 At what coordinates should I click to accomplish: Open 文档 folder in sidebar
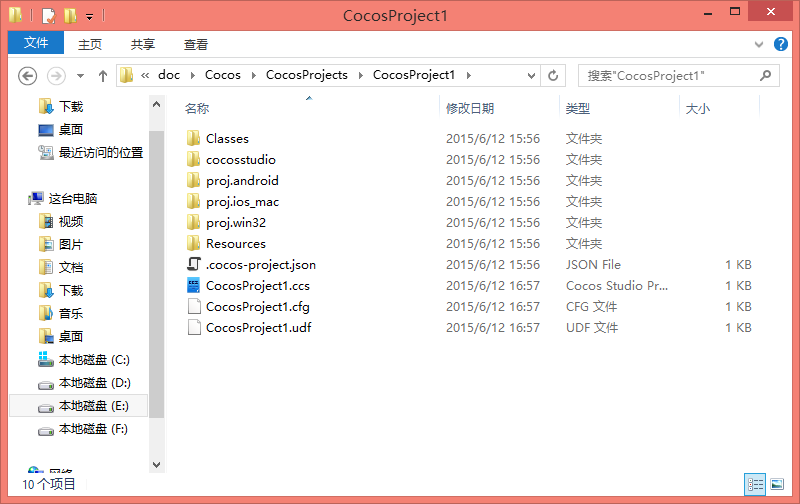point(61,267)
